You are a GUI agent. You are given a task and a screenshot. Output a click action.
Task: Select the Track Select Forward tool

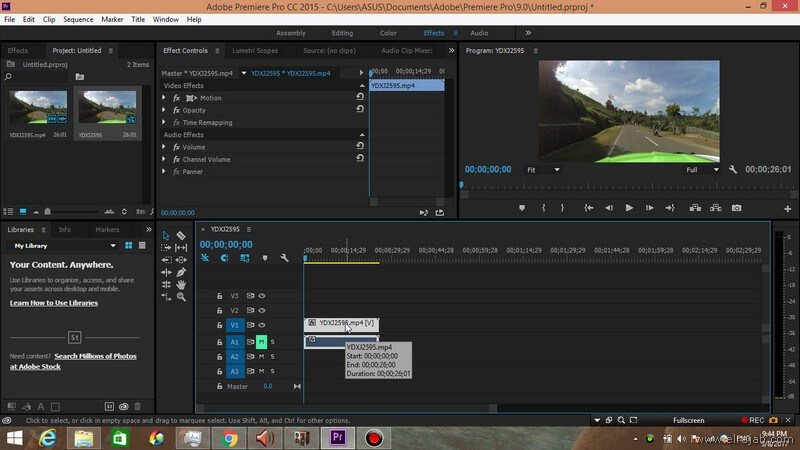click(x=166, y=247)
